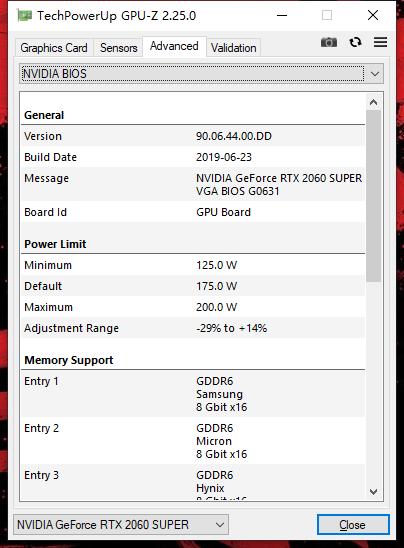Switch to the Sensors tab
The height and width of the screenshot is (548, 404).
click(x=118, y=48)
